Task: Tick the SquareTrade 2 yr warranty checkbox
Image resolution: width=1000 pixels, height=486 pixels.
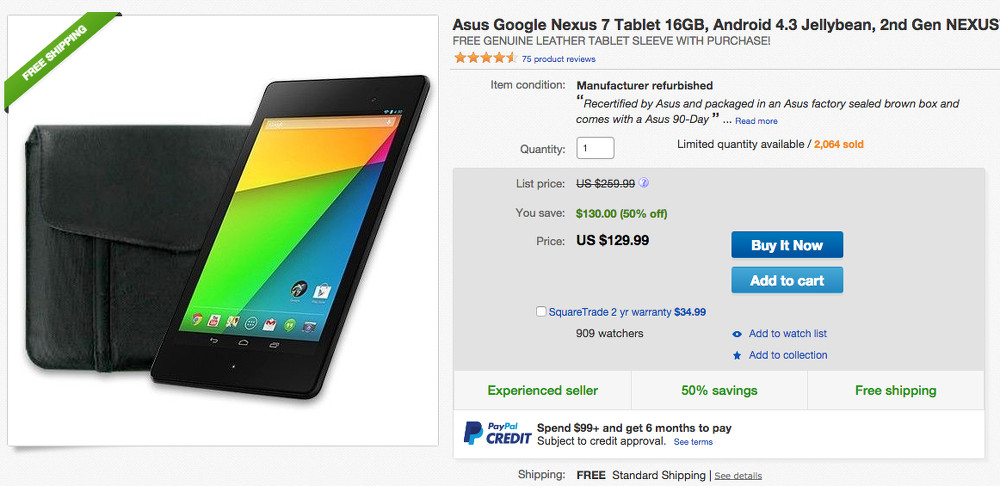Action: pos(541,312)
